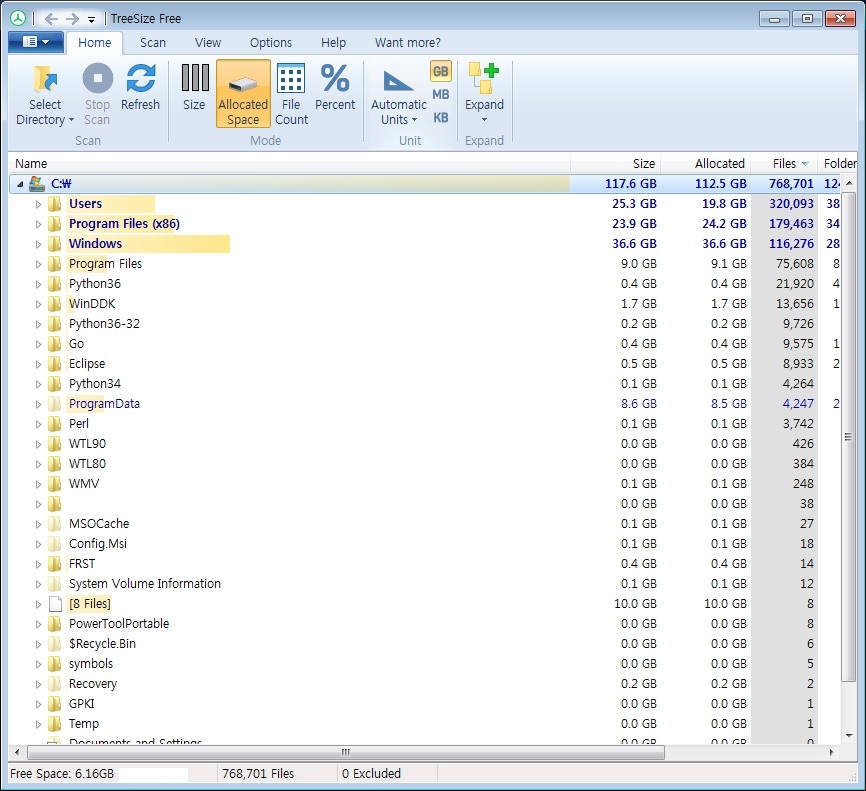Select GB unit

pyautogui.click(x=440, y=71)
